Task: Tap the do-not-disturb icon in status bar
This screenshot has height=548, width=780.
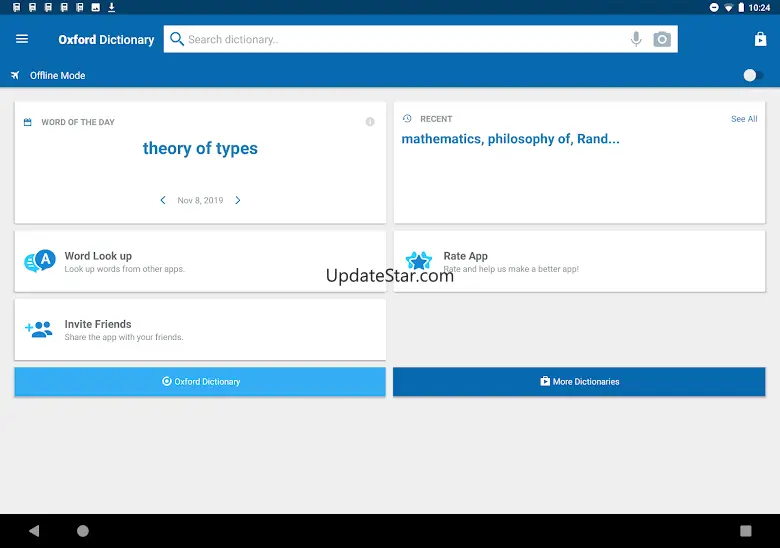Action: [714, 7]
